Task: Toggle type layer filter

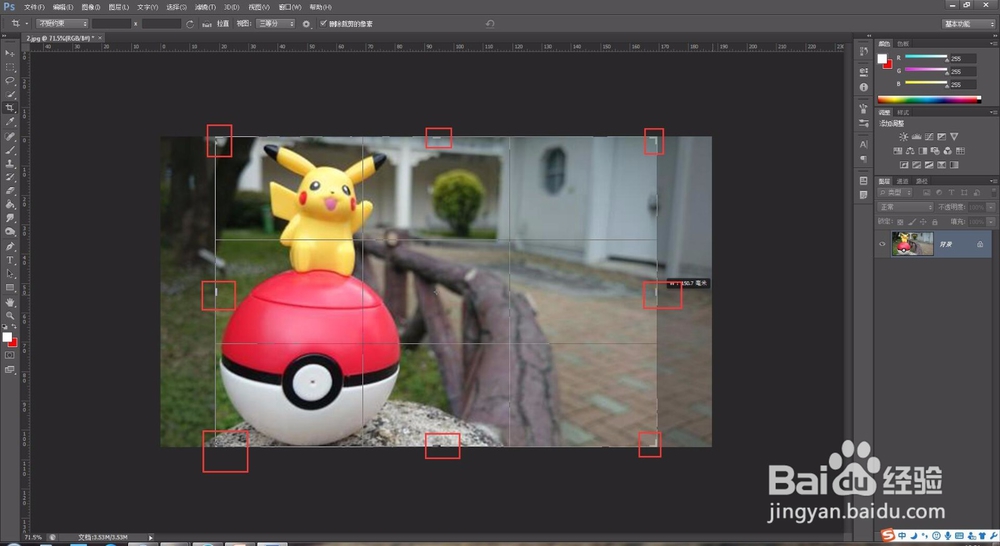Action: [x=952, y=192]
